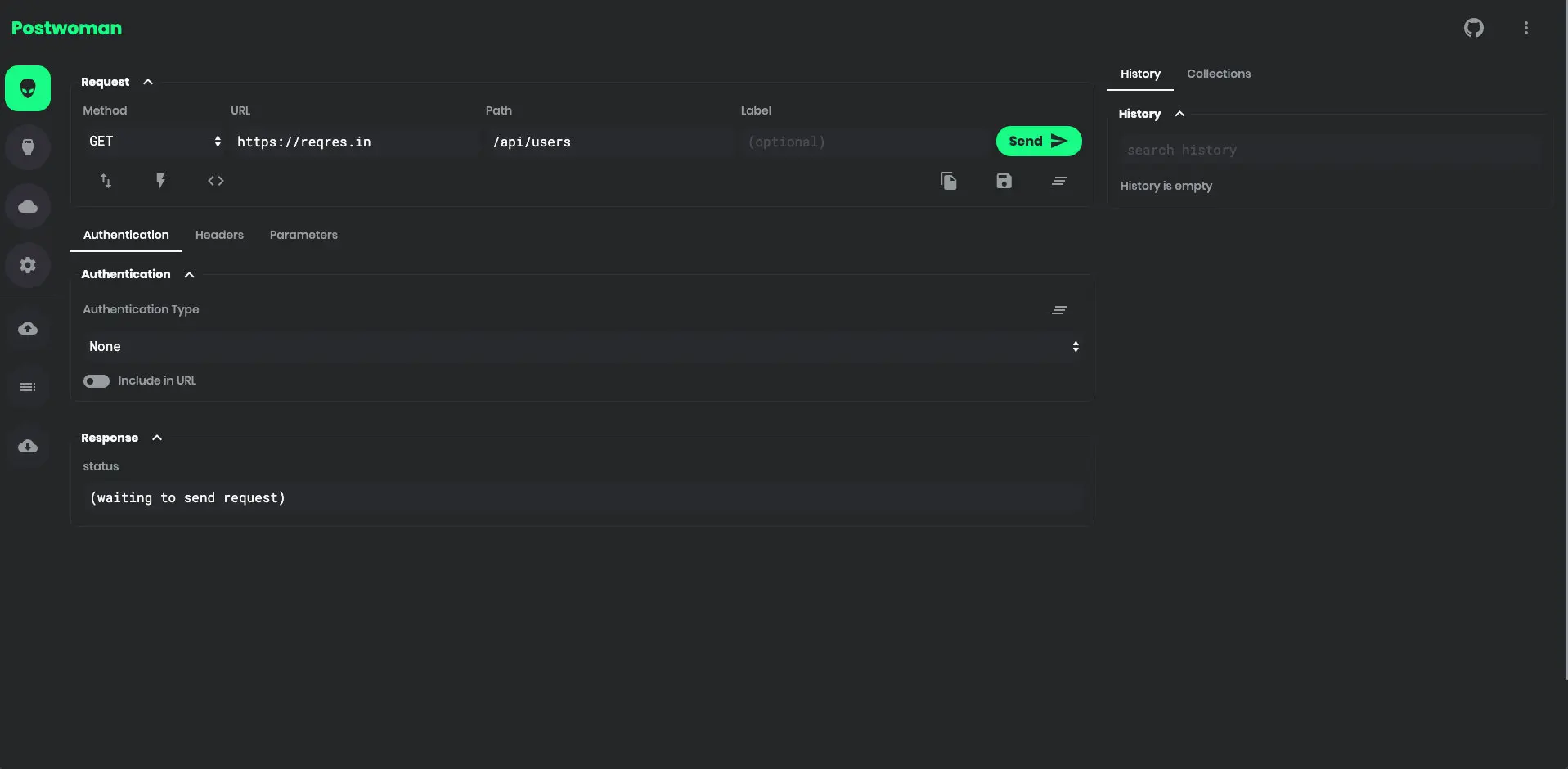Click the plain cloud icon in the sidebar
Viewport: 1568px width, 769px height.
click(28, 206)
